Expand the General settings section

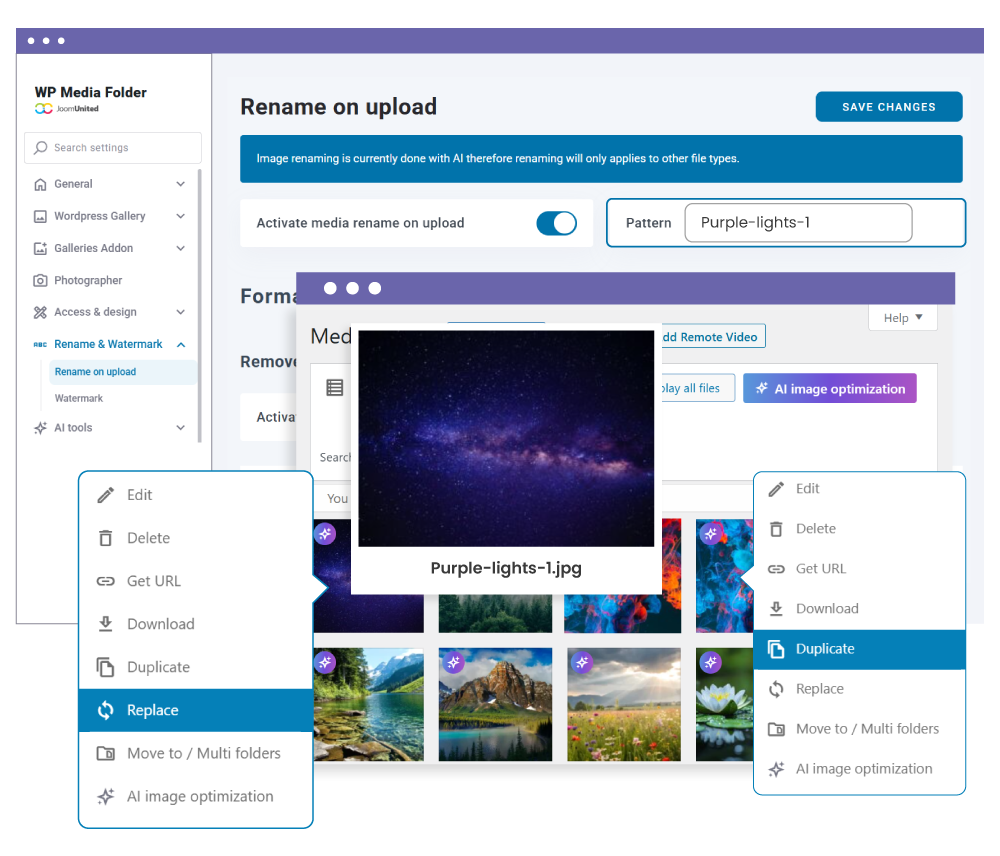click(180, 184)
